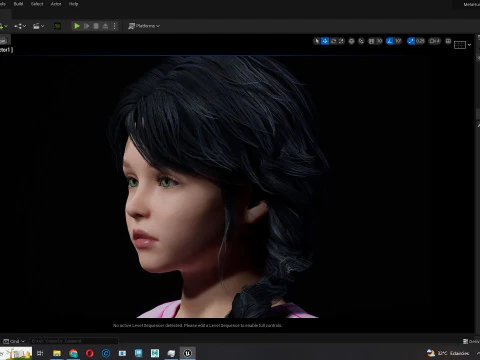Choose the Select object mode cursor icon
The width and height of the screenshot is (480, 360).
point(317,41)
